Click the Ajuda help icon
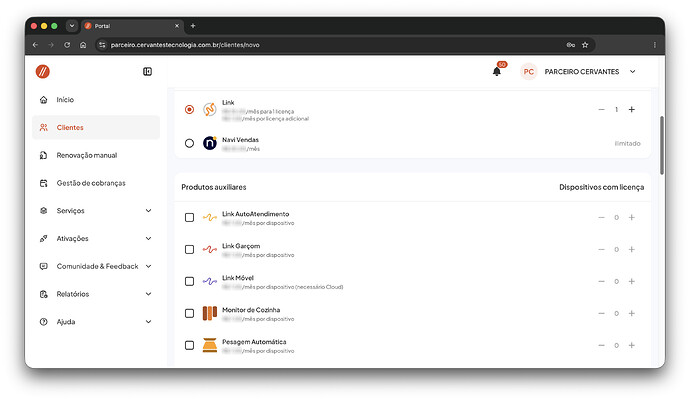Screen dimensions: 690x401 [44, 321]
